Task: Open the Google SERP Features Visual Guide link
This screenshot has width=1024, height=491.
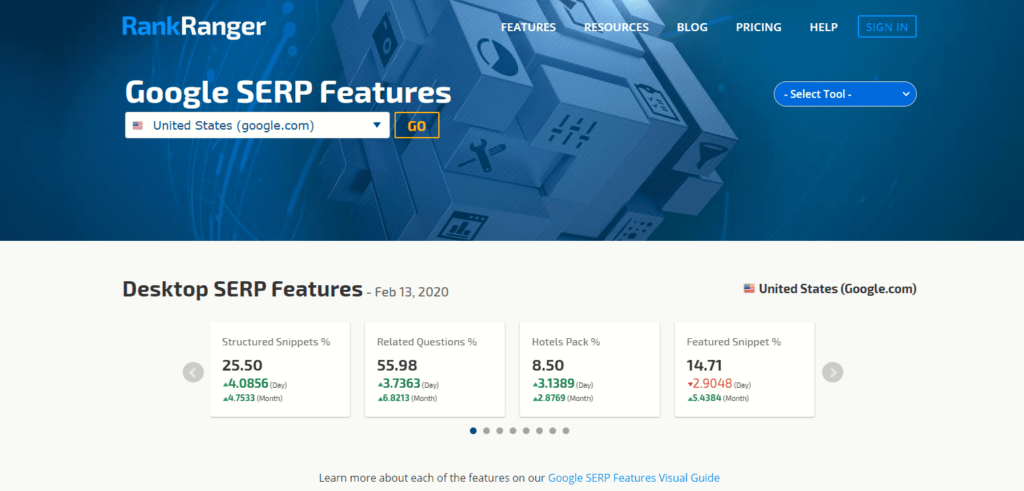Action: (x=633, y=478)
